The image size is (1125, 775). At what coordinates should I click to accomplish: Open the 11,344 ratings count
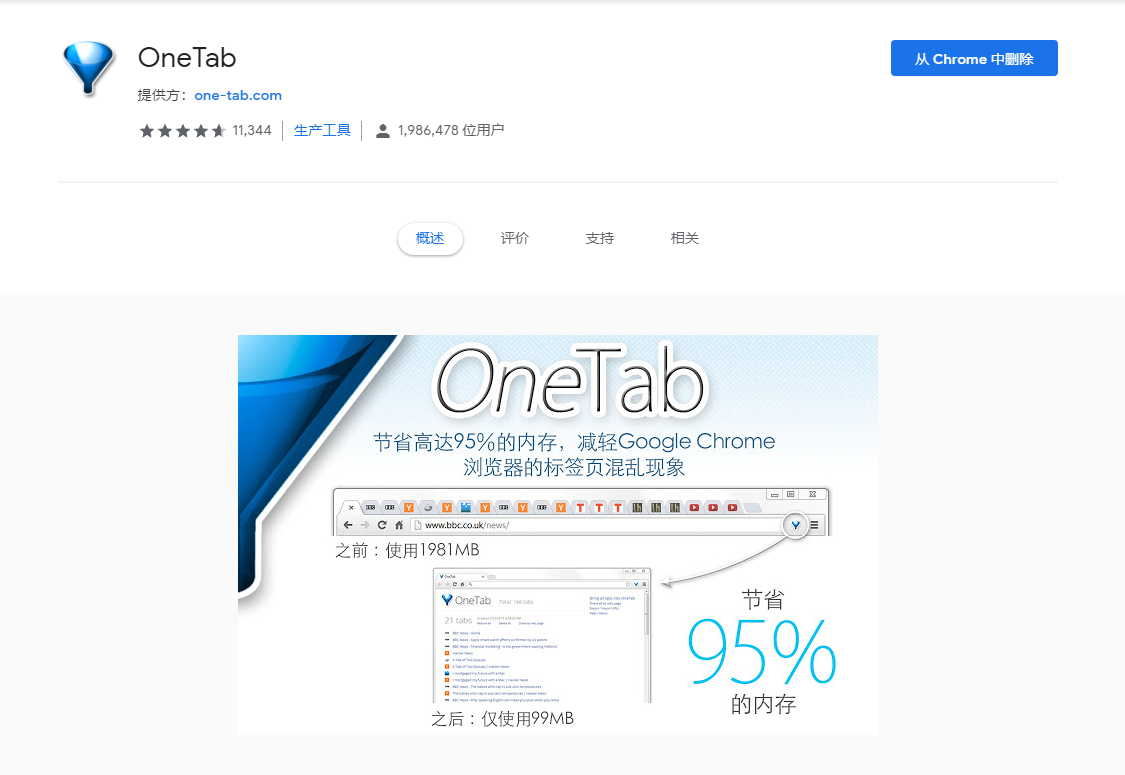click(x=252, y=131)
